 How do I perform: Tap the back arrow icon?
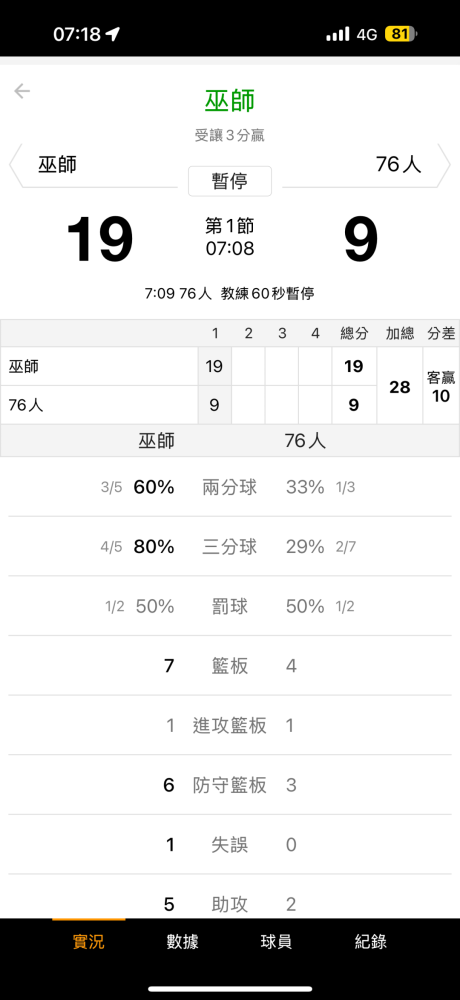[x=22, y=91]
